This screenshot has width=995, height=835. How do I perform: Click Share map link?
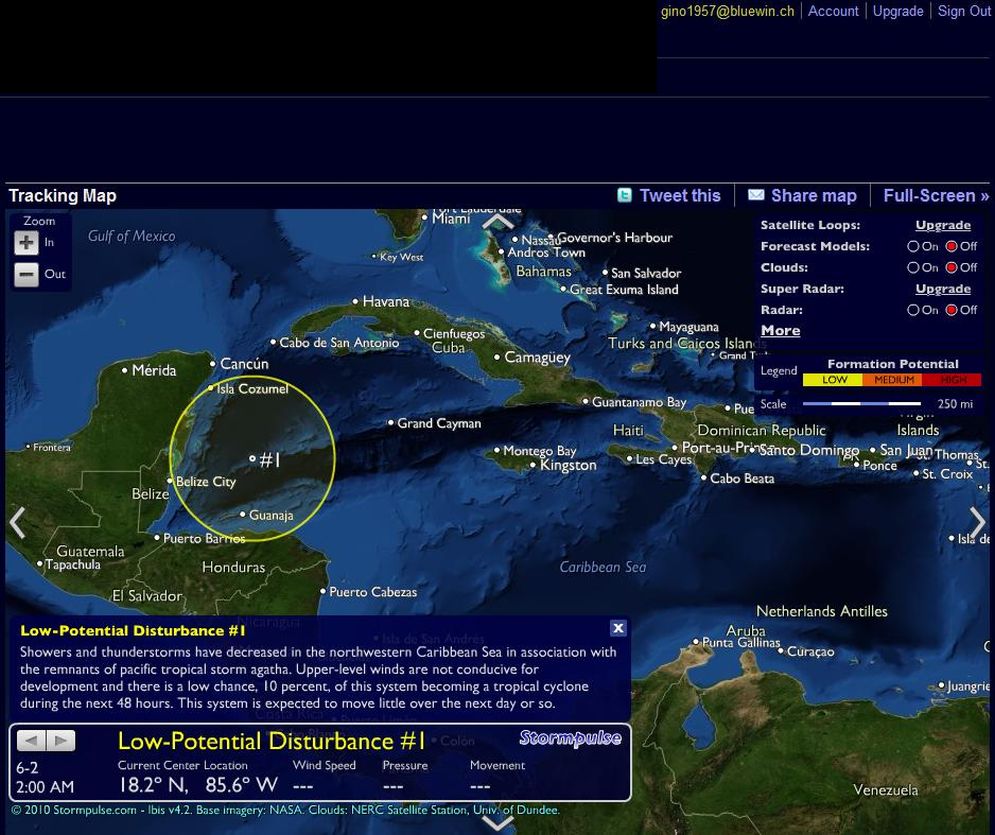(x=813, y=196)
